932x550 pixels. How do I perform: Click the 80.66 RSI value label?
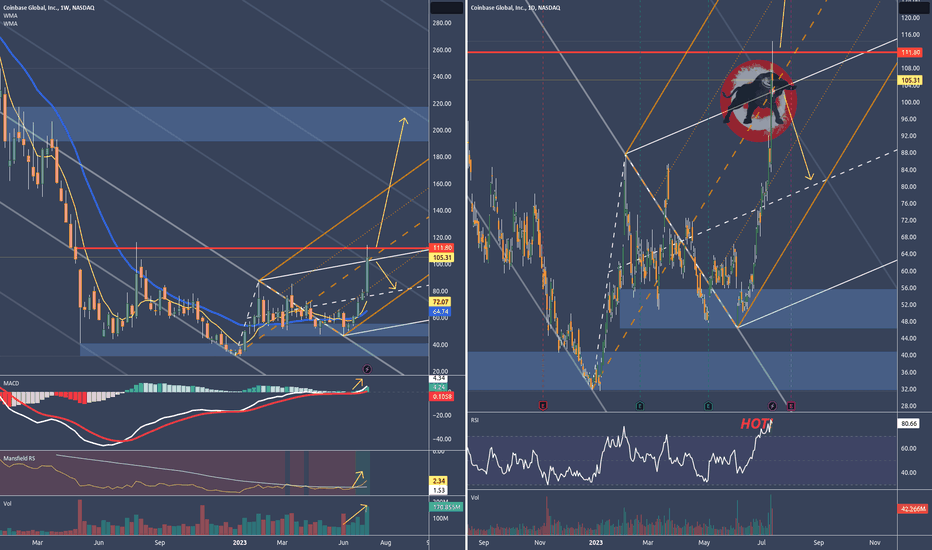click(x=909, y=424)
